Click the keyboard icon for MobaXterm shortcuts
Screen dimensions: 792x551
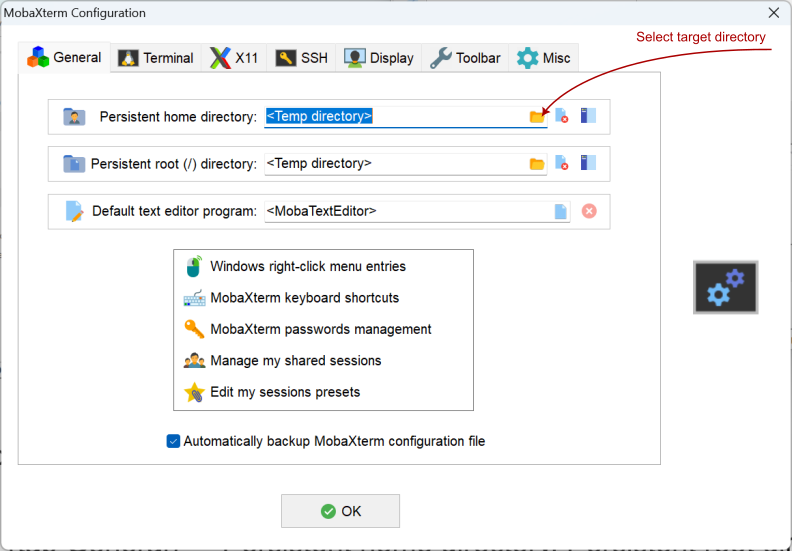[194, 298]
